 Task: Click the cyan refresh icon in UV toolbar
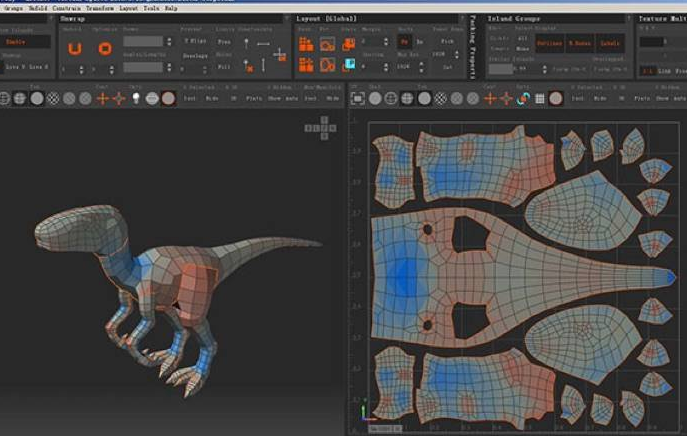coord(521,99)
